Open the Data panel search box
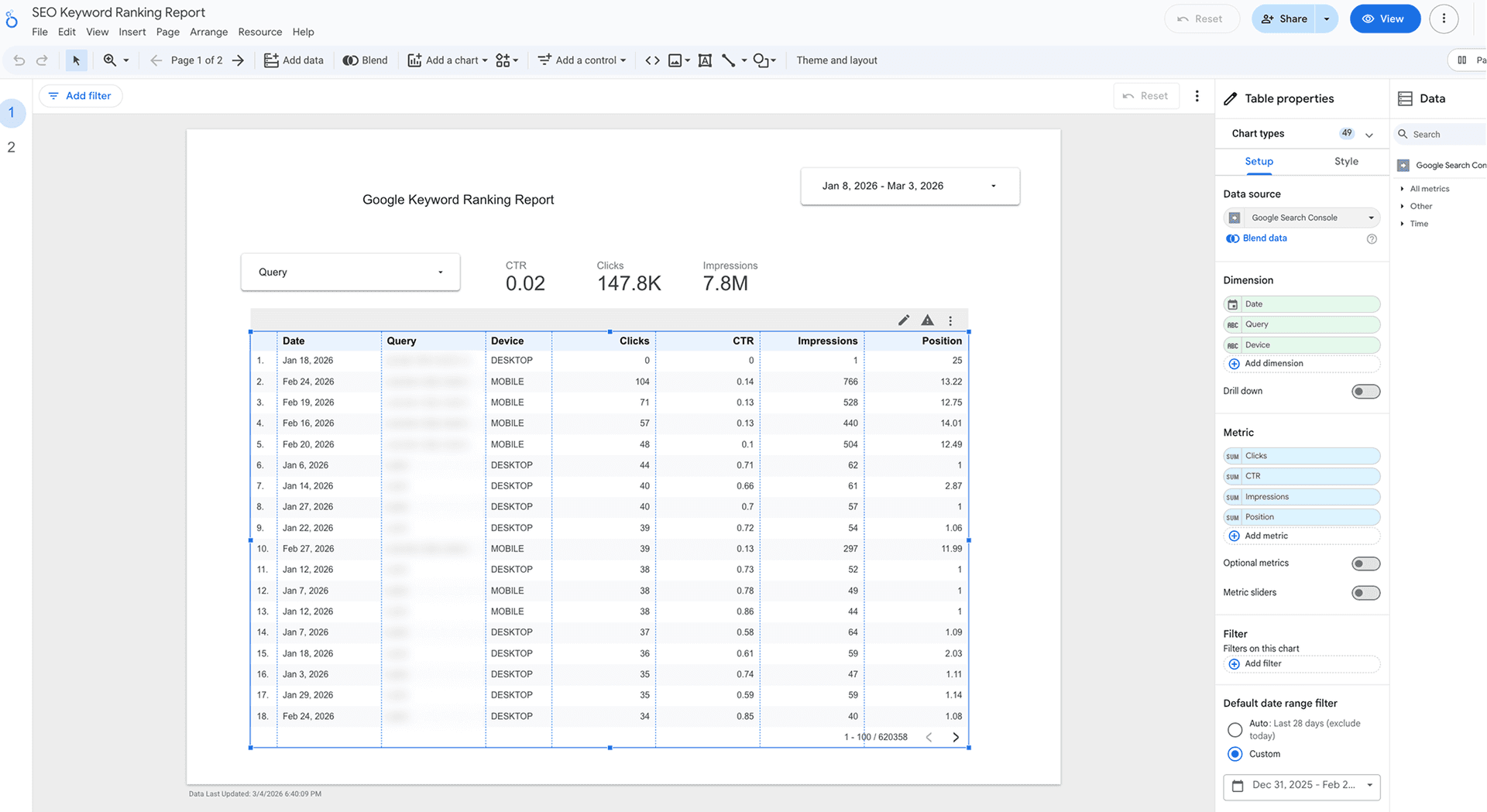The image size is (1487, 812). click(x=1441, y=134)
